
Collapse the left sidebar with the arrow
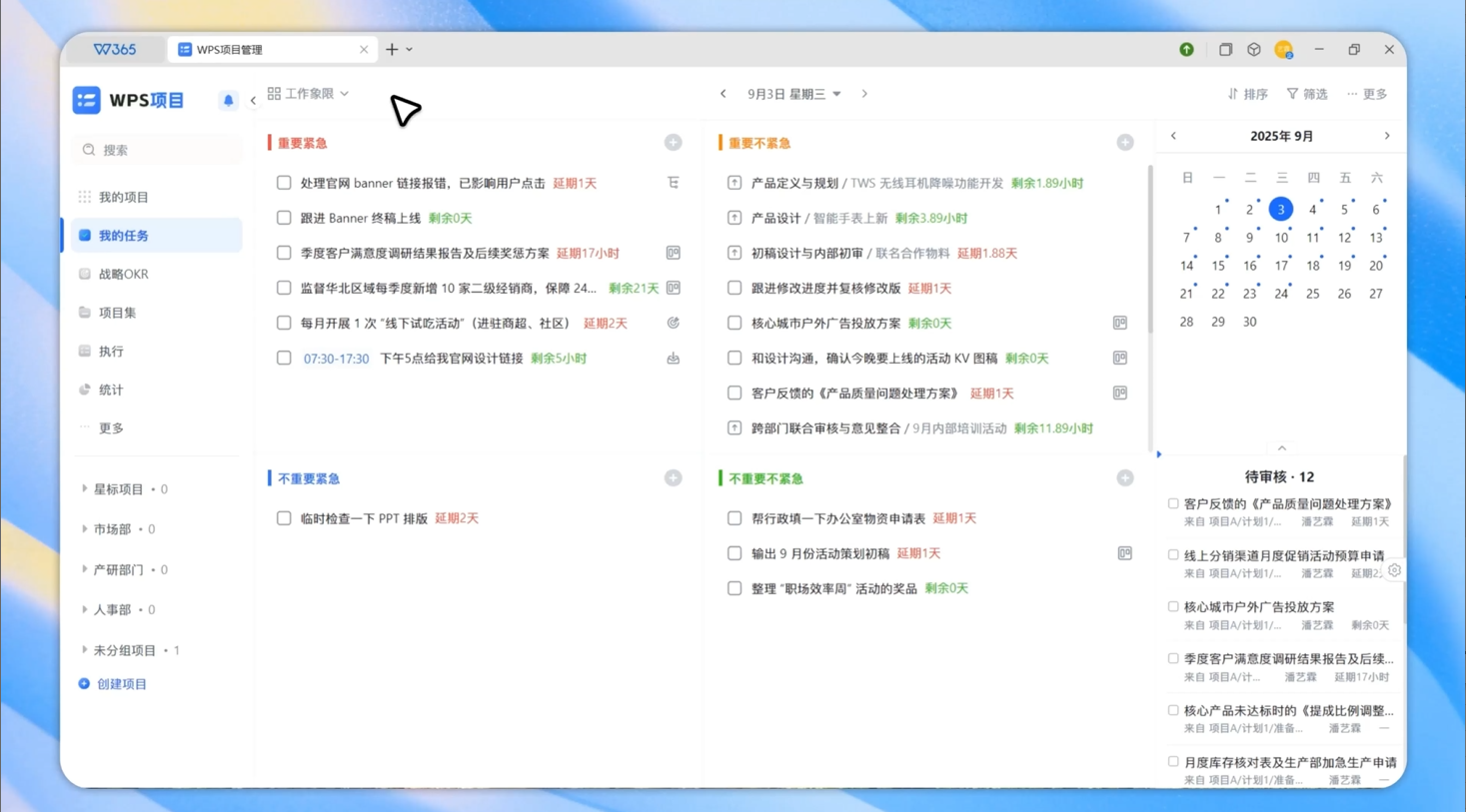(x=253, y=100)
